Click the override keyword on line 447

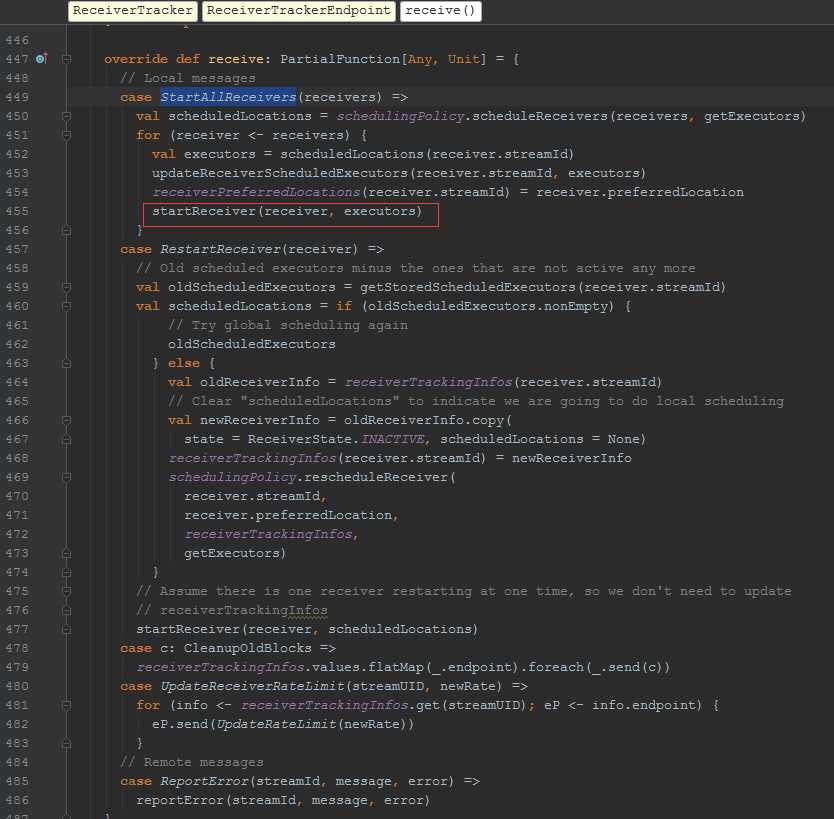pos(136,59)
